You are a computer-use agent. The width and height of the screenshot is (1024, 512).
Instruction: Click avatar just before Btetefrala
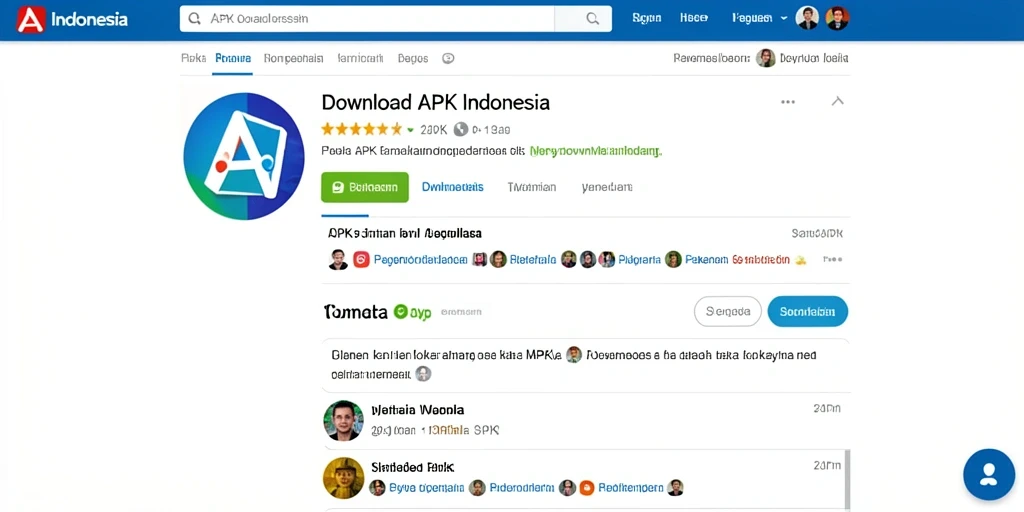tap(498, 259)
